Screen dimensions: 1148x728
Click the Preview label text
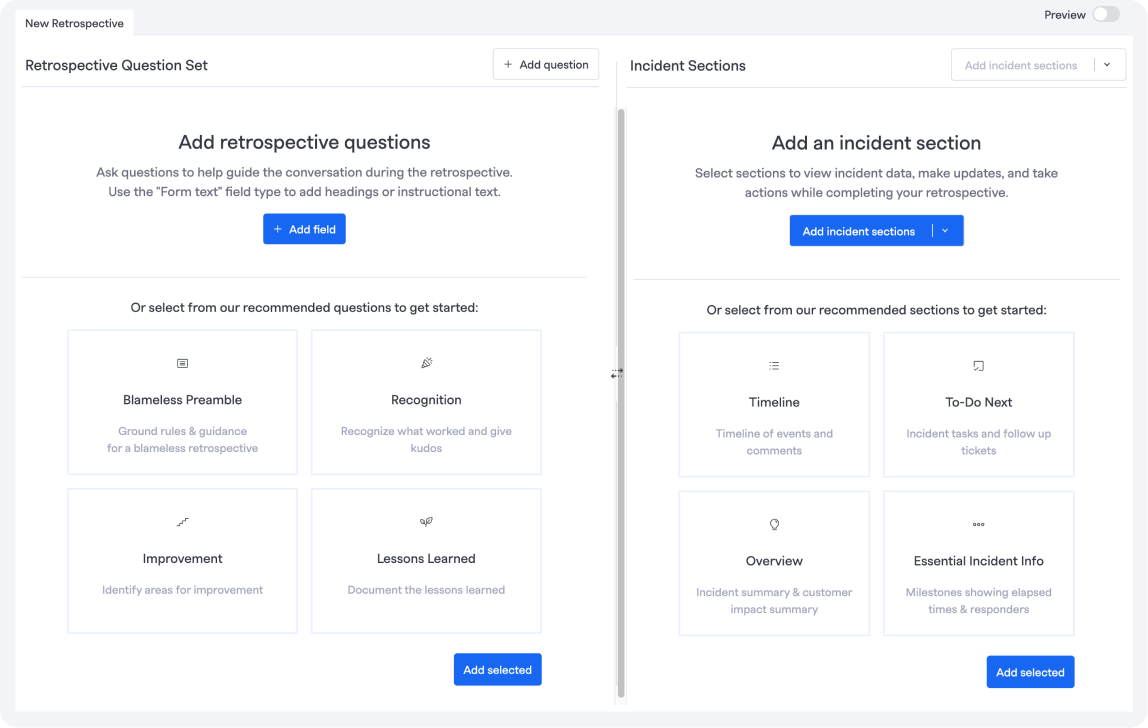pos(1065,15)
